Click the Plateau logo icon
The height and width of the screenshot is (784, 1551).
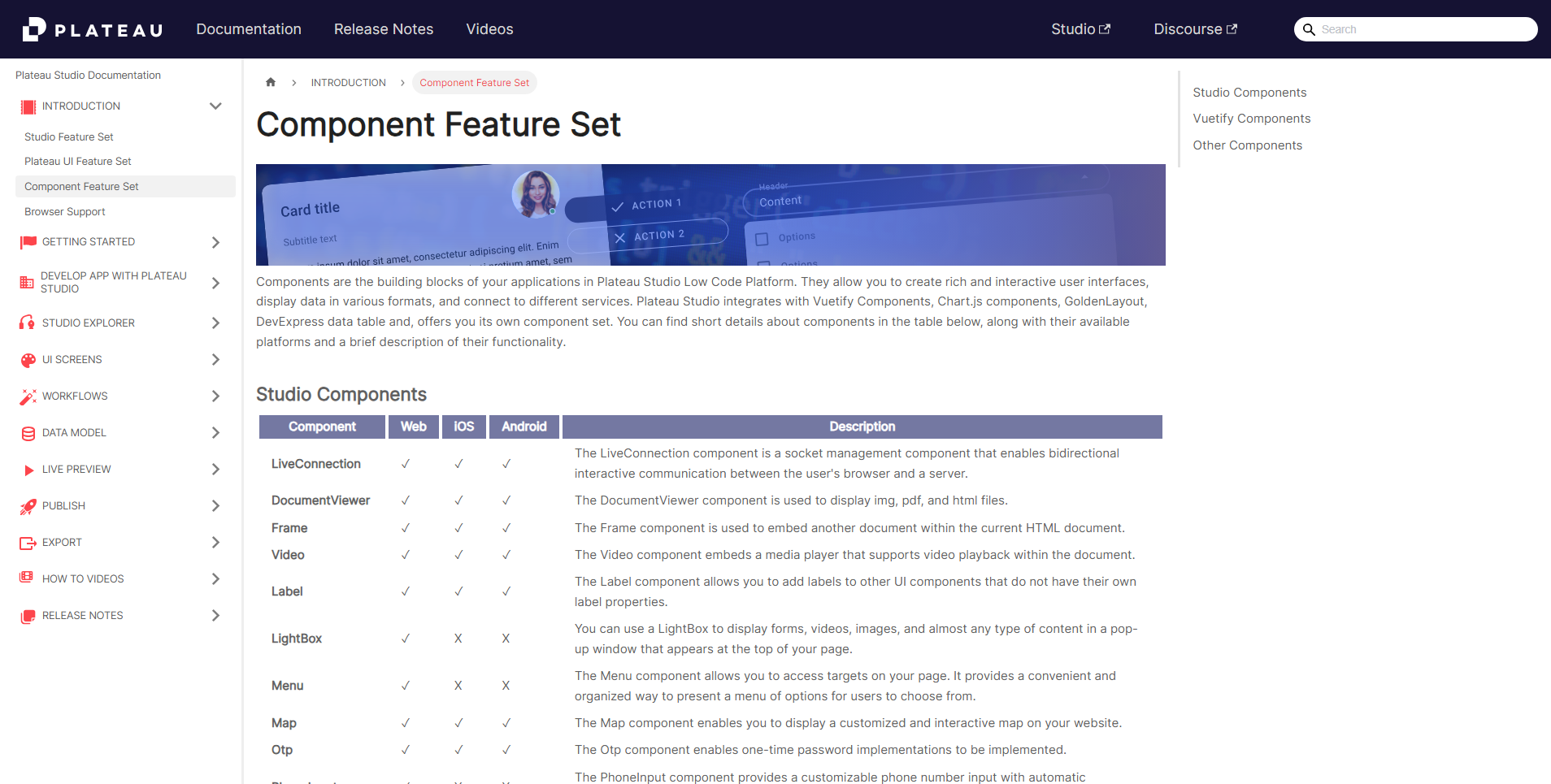pos(34,29)
